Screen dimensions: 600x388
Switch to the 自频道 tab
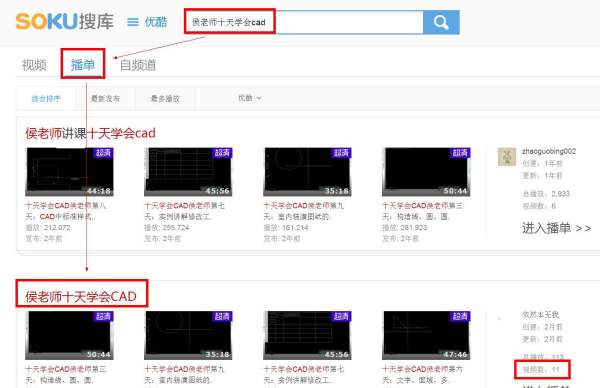coord(138,65)
